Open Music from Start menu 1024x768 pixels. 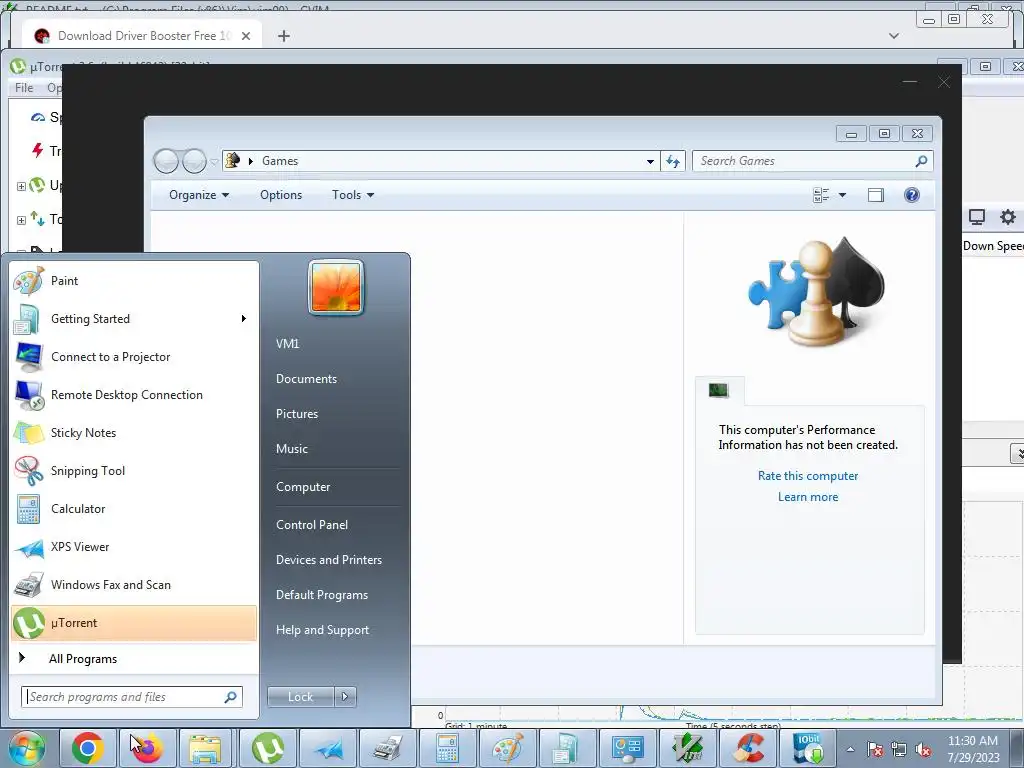click(x=292, y=449)
